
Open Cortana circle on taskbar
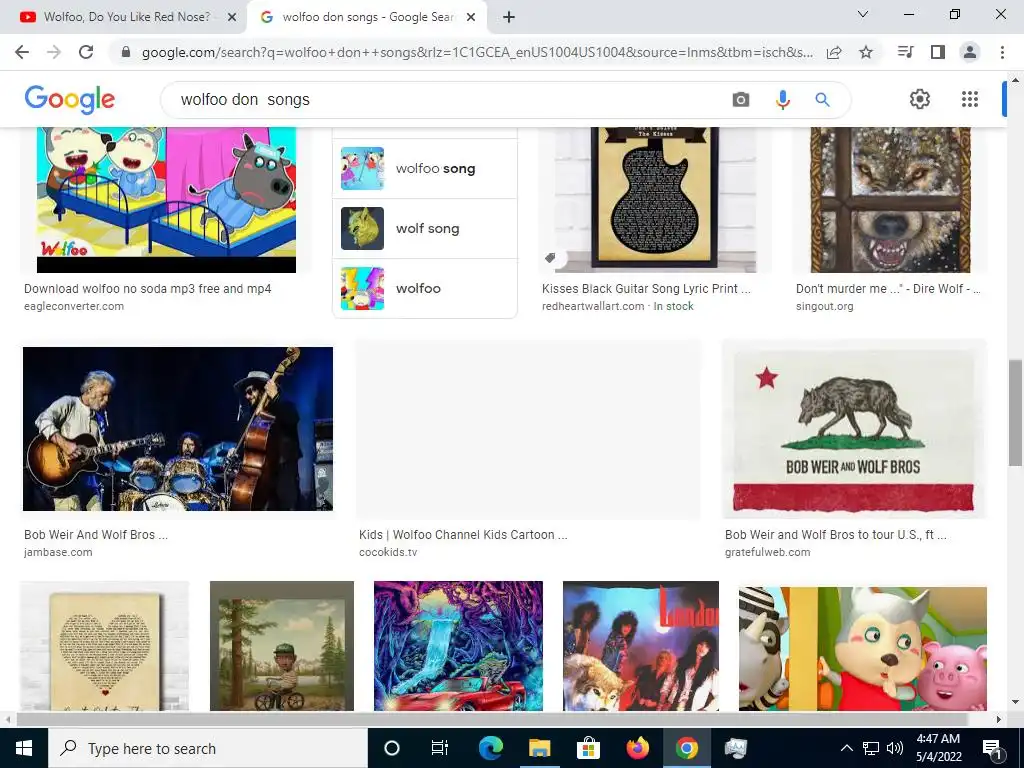[392, 748]
